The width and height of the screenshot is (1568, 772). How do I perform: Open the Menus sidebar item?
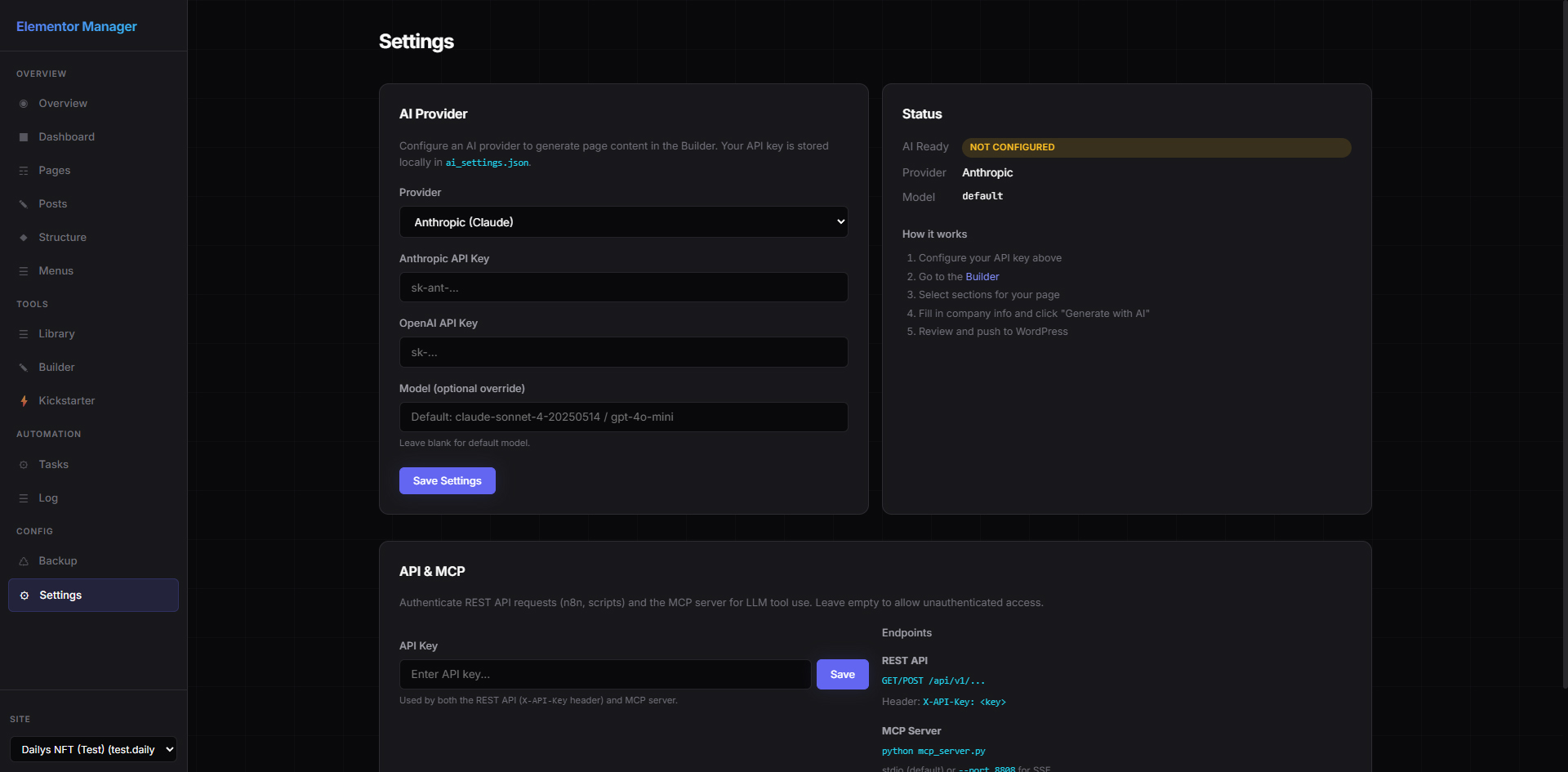click(56, 271)
